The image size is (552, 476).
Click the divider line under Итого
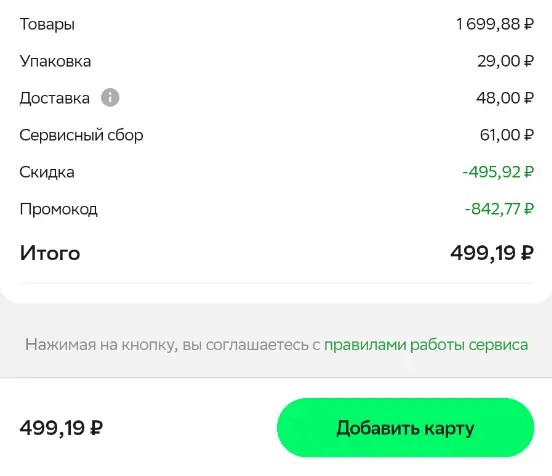tap(276, 282)
